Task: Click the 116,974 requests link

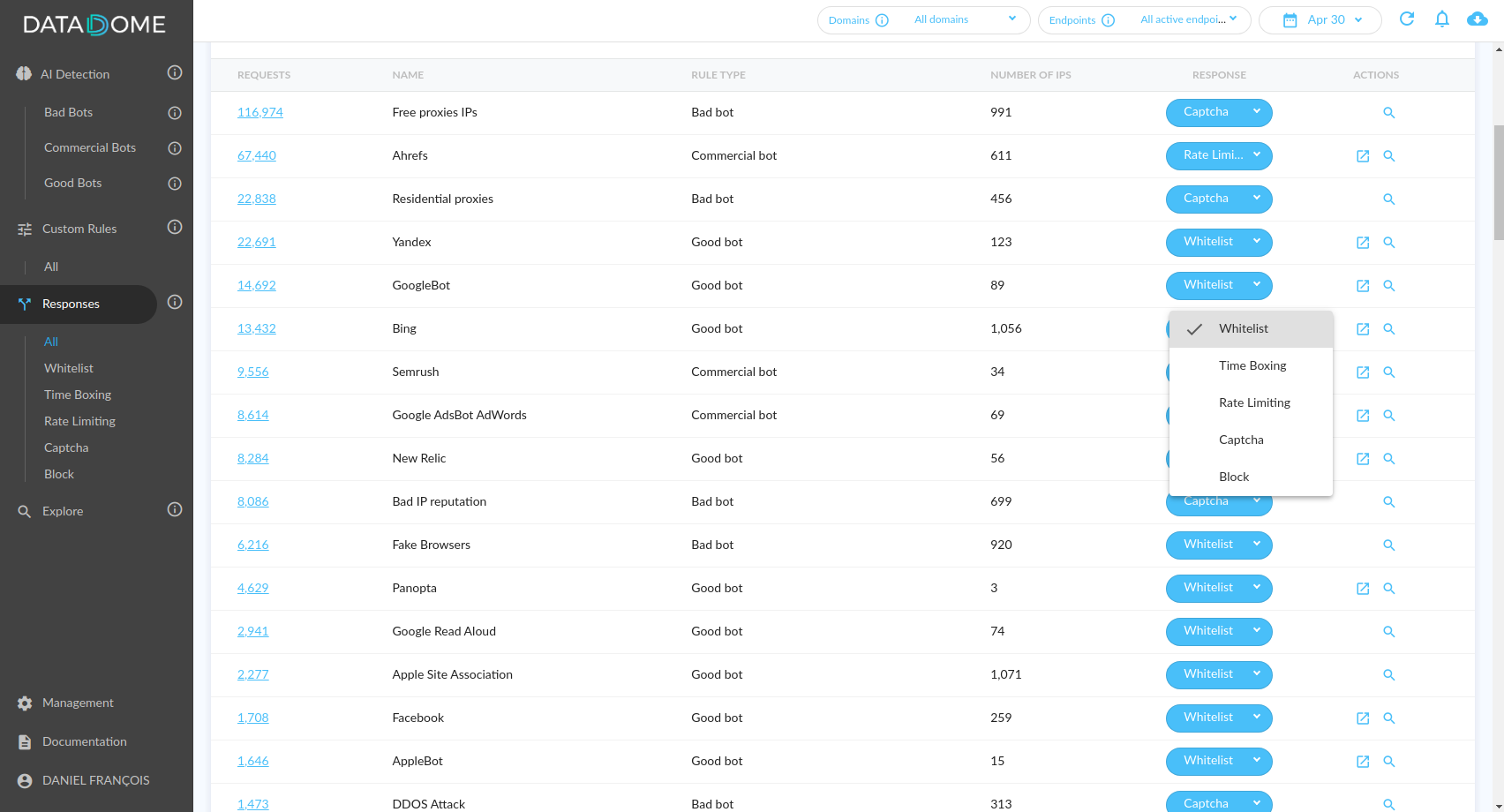Action: 260,112
